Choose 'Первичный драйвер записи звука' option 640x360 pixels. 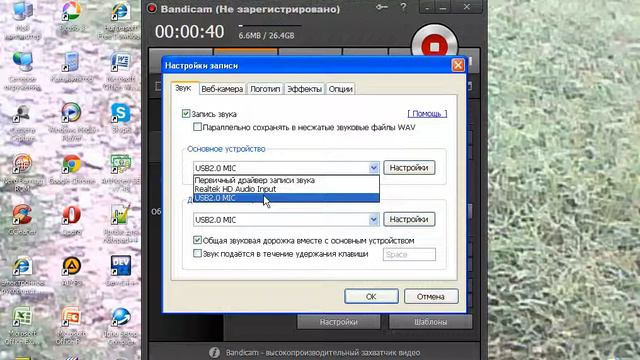(287, 180)
